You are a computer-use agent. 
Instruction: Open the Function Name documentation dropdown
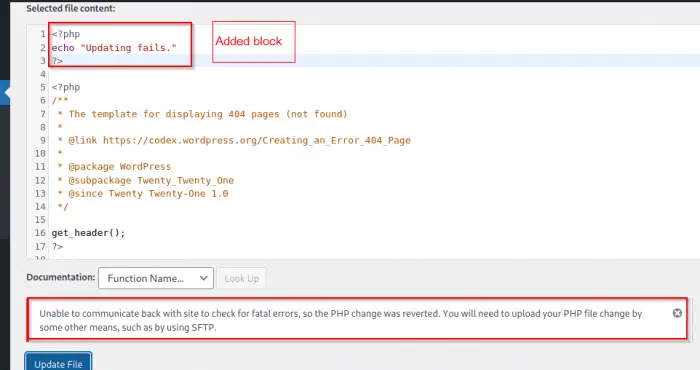(x=156, y=278)
